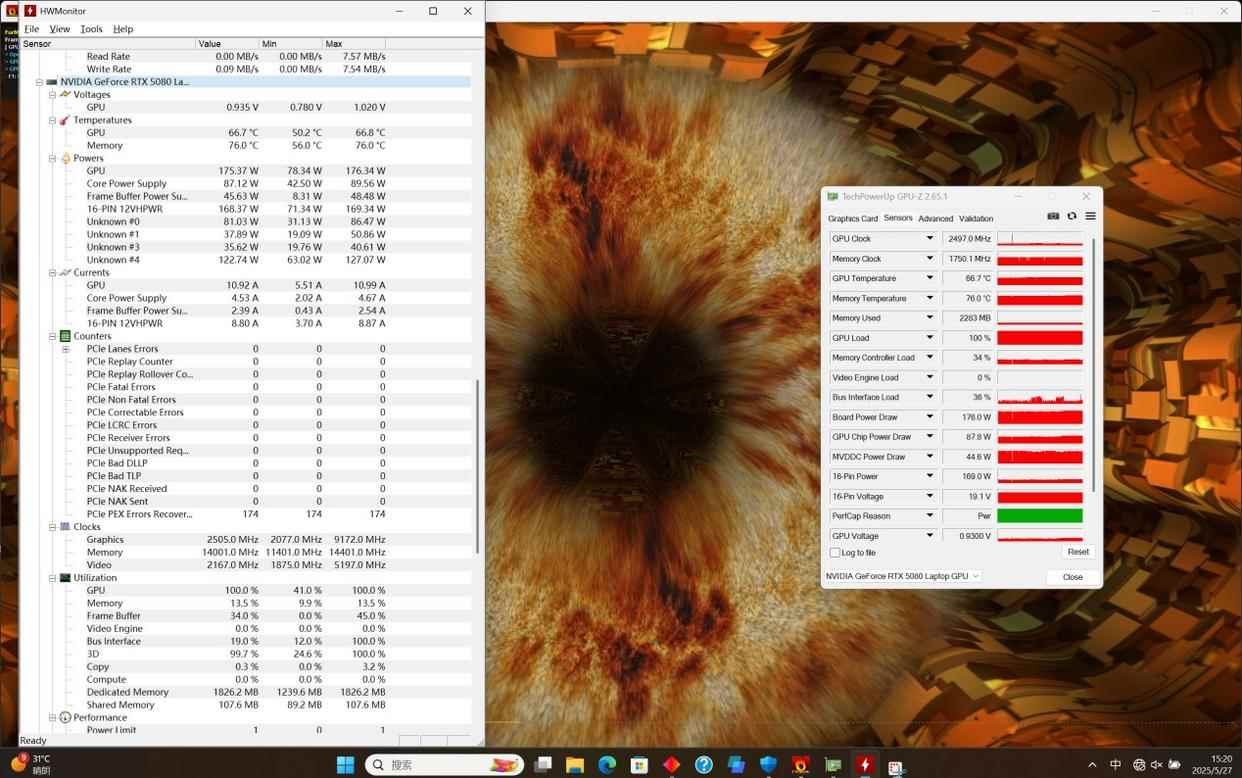The width and height of the screenshot is (1242, 778).
Task: Open File Explorer from the taskbar
Action: [575, 765]
